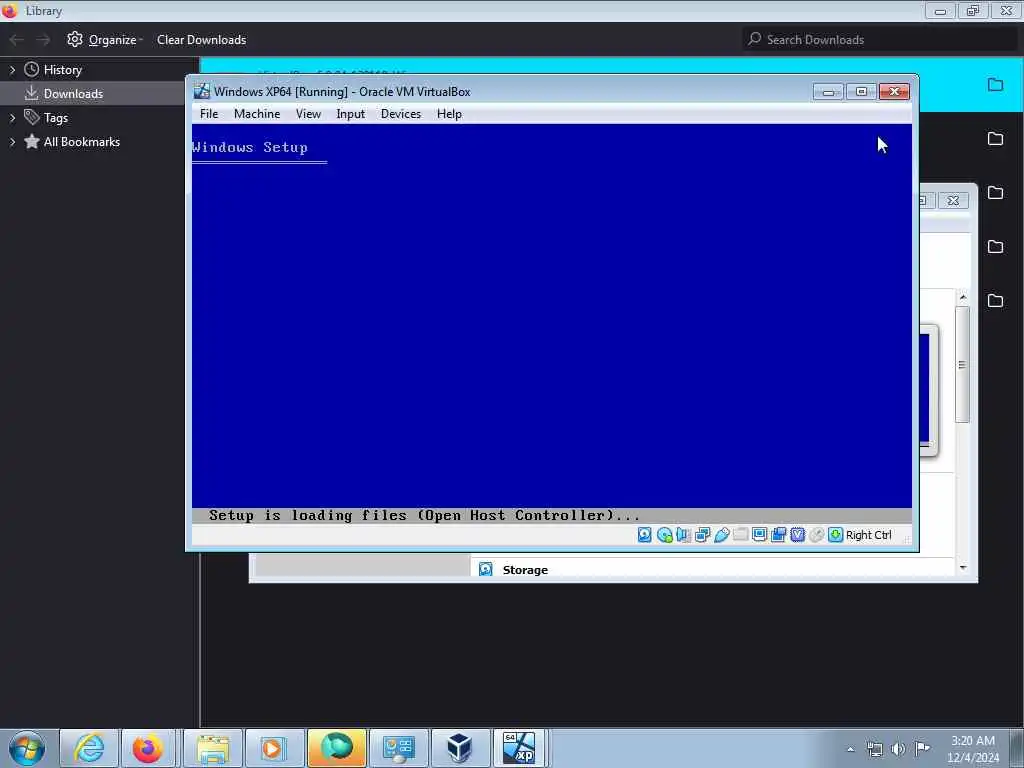Click the Library back arrow

16,40
